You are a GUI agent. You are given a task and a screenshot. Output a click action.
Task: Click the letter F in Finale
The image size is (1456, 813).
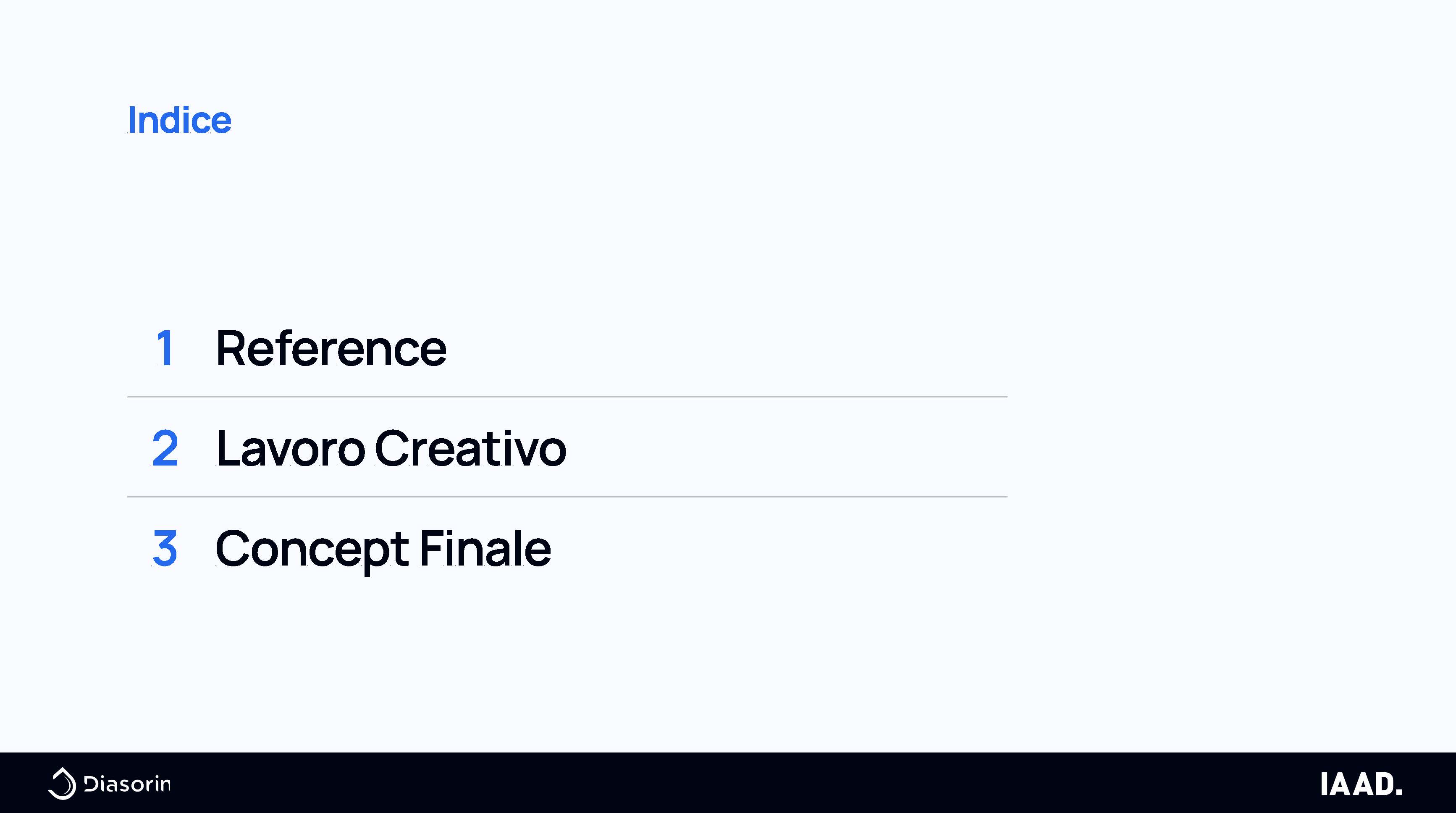click(431, 548)
